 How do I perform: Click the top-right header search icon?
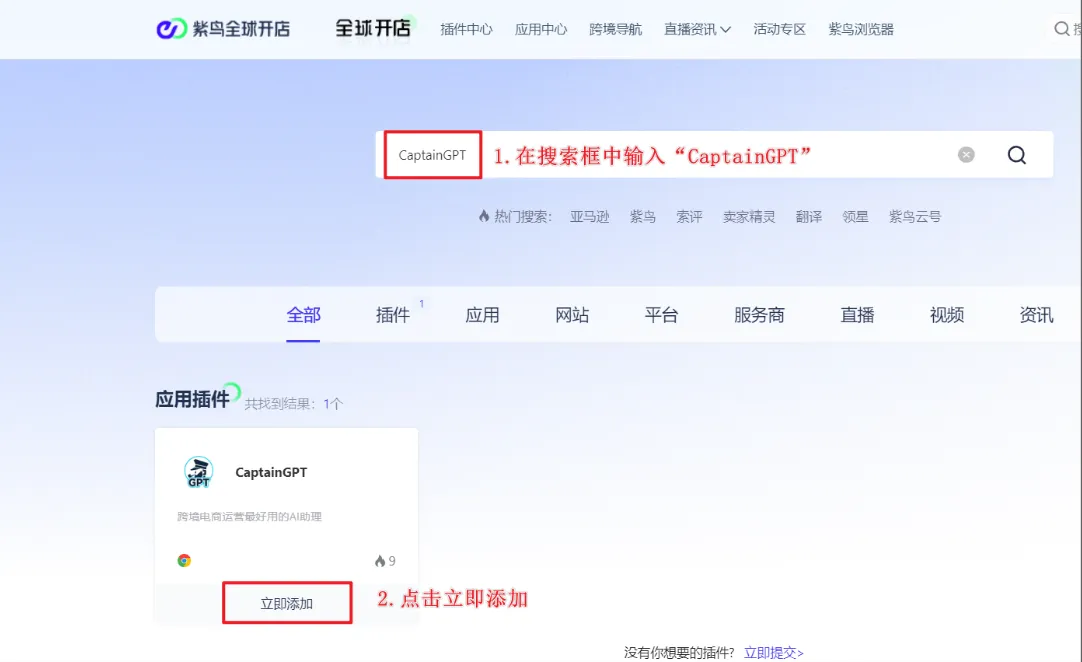coord(1061,29)
